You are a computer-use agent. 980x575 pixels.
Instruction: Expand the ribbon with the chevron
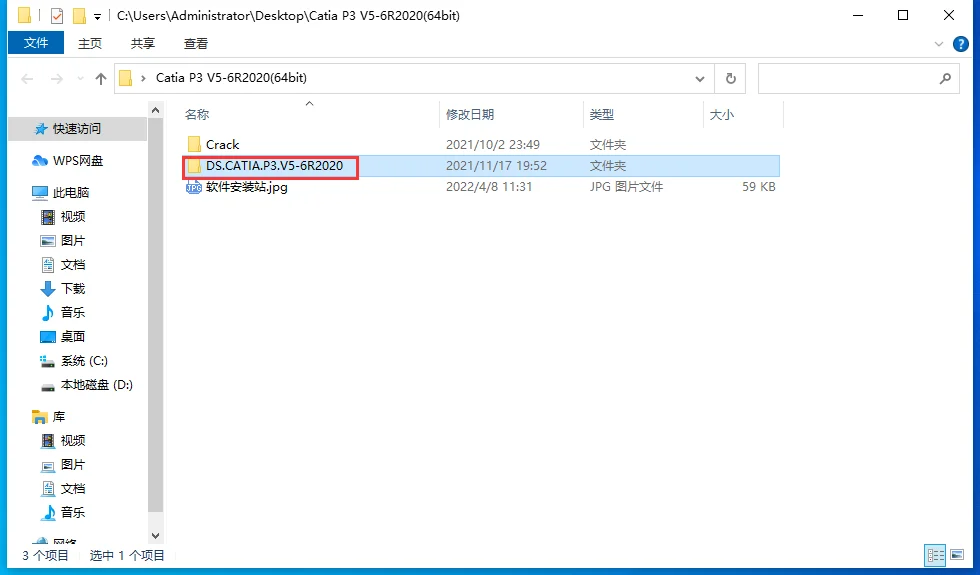click(938, 44)
